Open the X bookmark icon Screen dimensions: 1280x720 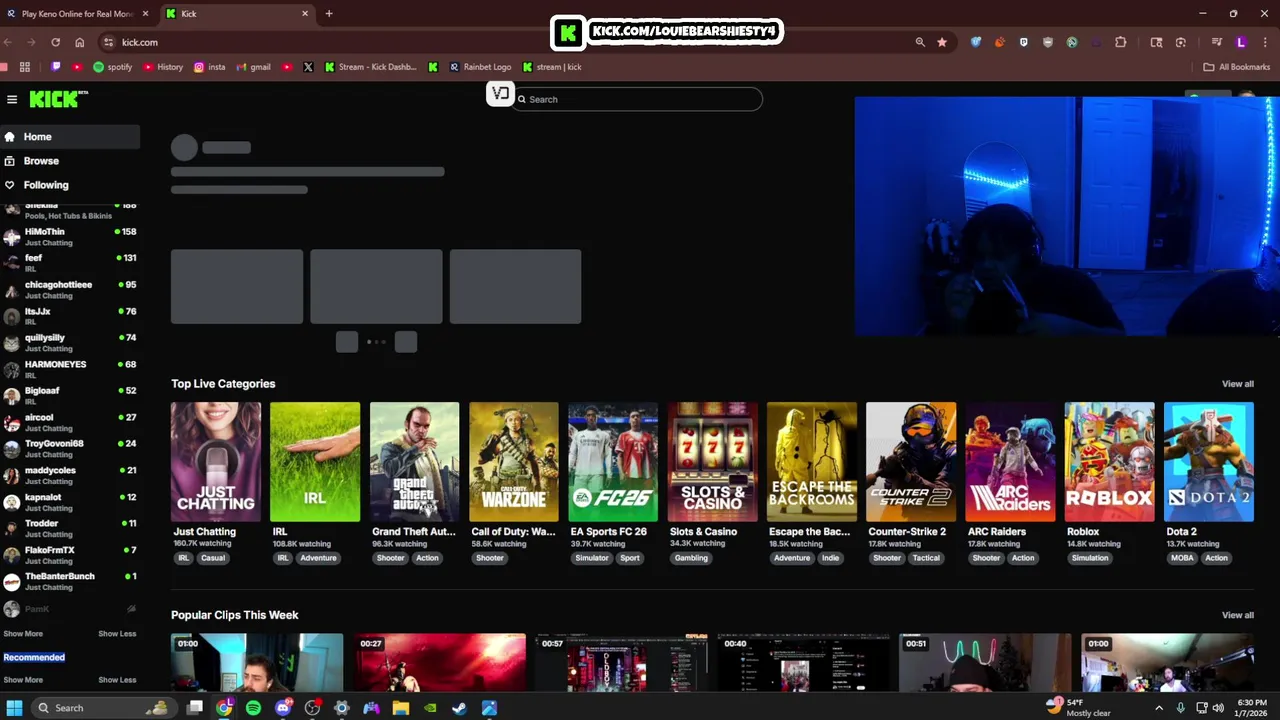308,67
